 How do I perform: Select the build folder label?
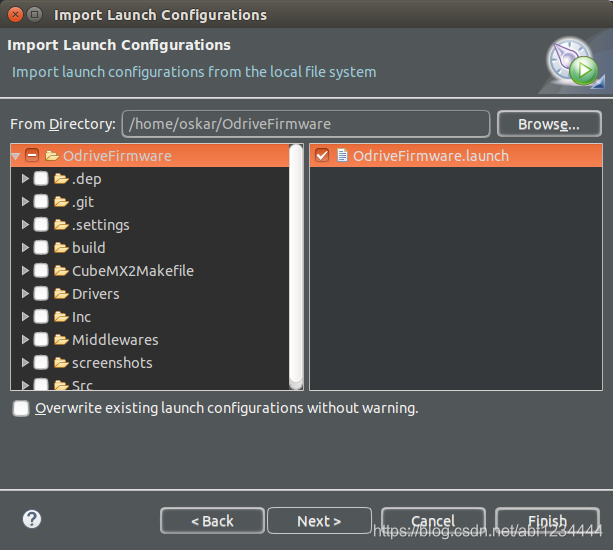89,247
